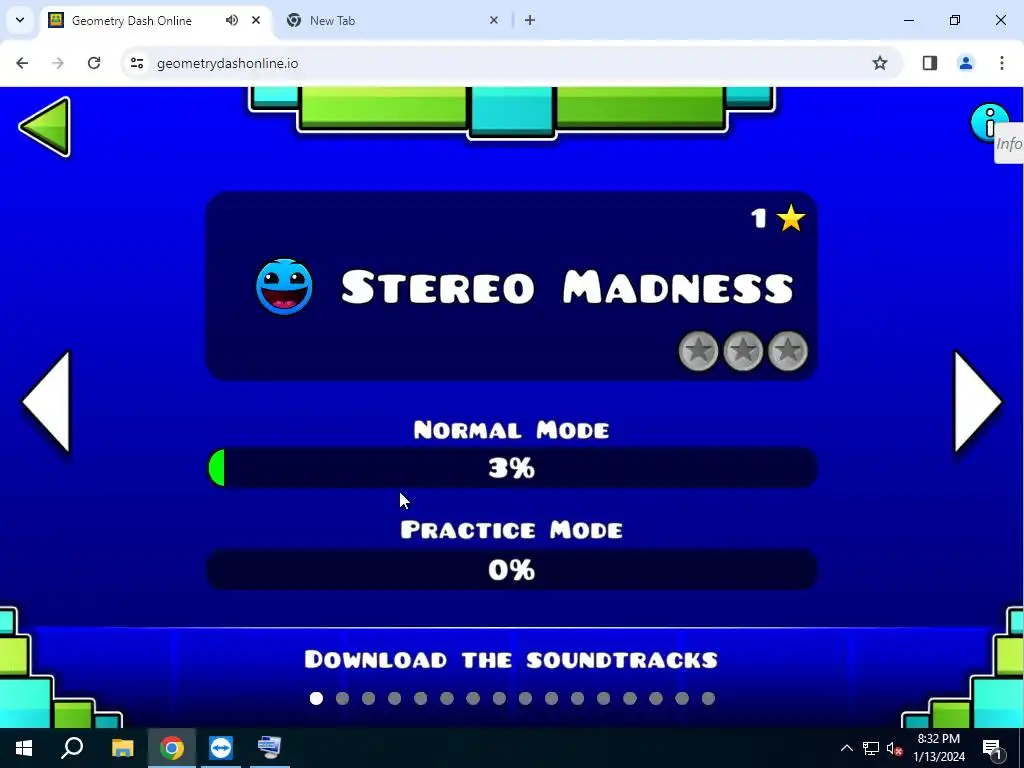
Task: Click the second gray secret coin
Action: click(x=743, y=351)
